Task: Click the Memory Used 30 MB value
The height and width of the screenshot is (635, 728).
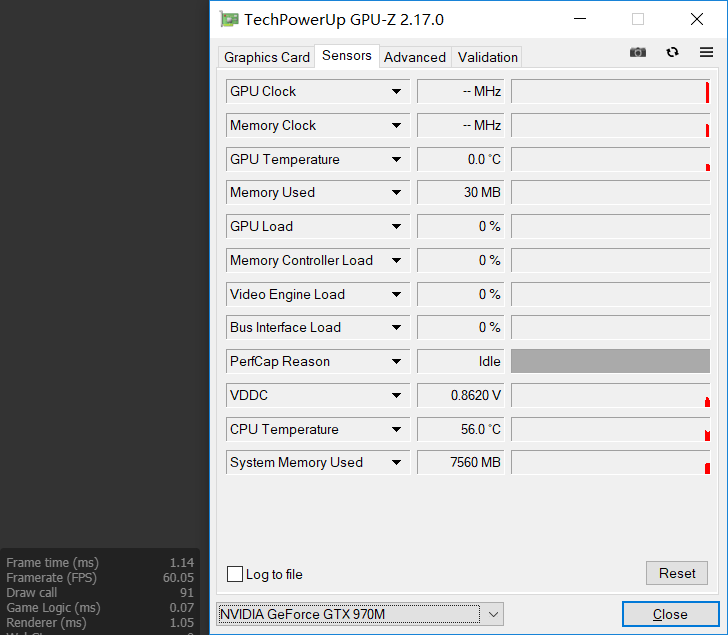Action: (461, 193)
